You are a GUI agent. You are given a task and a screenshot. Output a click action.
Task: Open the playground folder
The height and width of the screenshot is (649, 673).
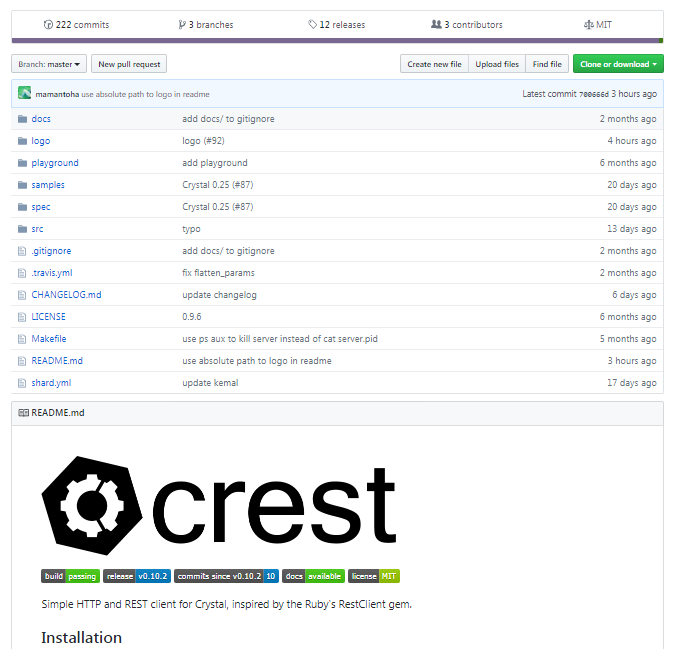[55, 163]
